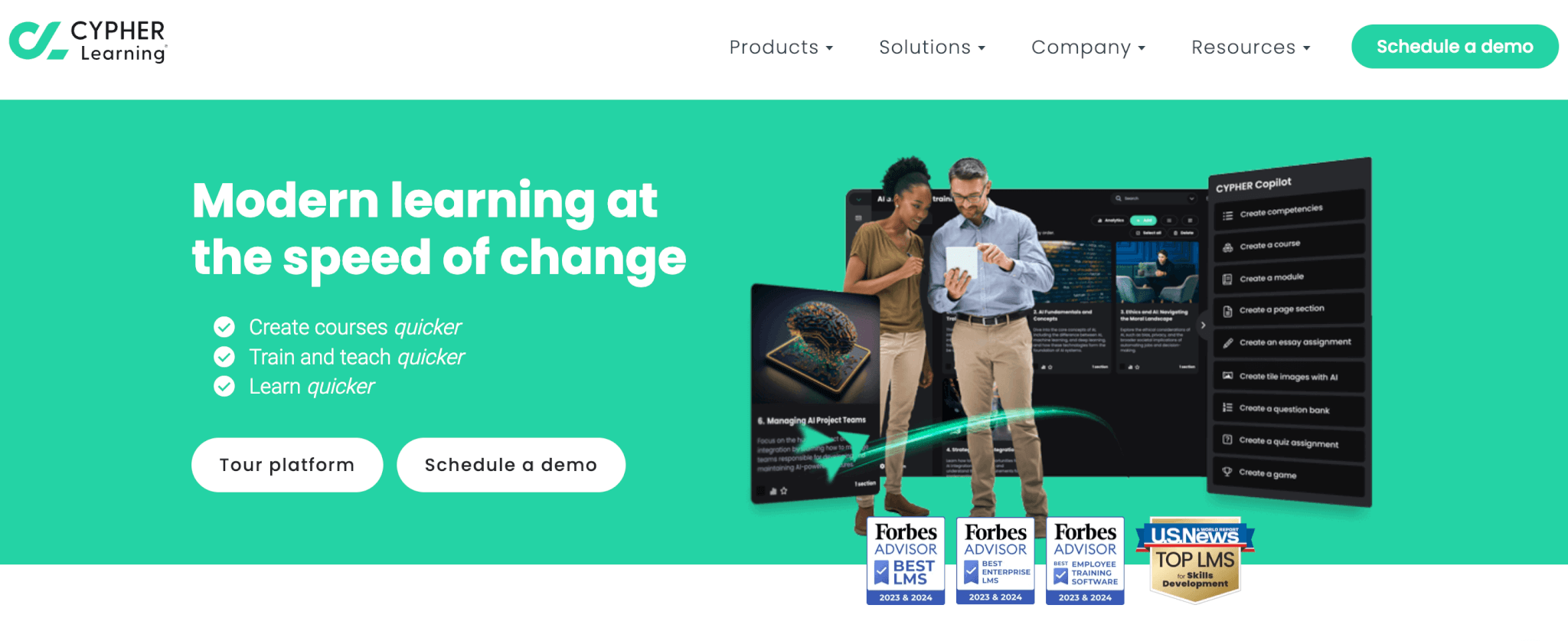Click the Create a game trophy icon

[x=1227, y=472]
